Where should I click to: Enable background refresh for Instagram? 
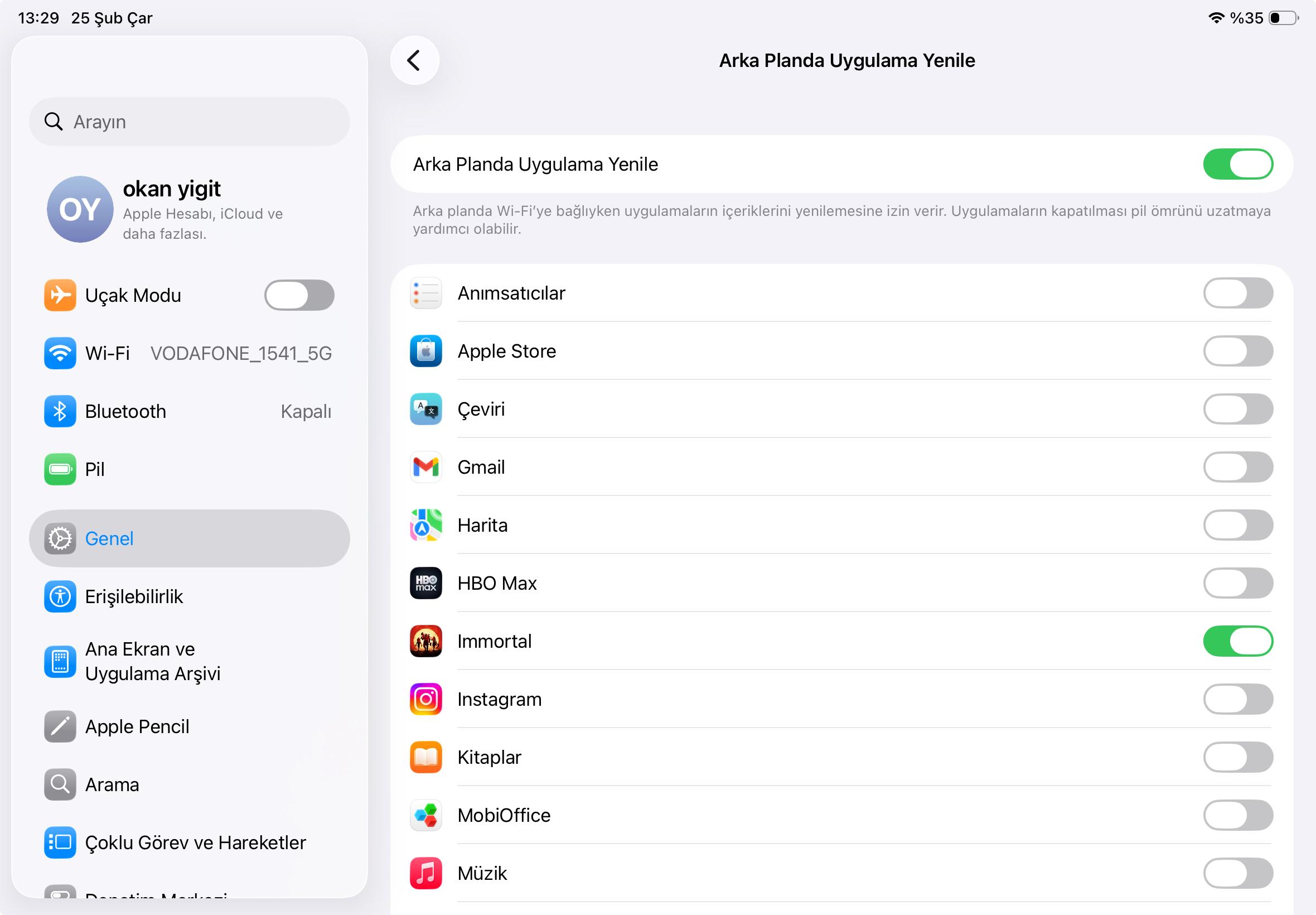(1238, 699)
